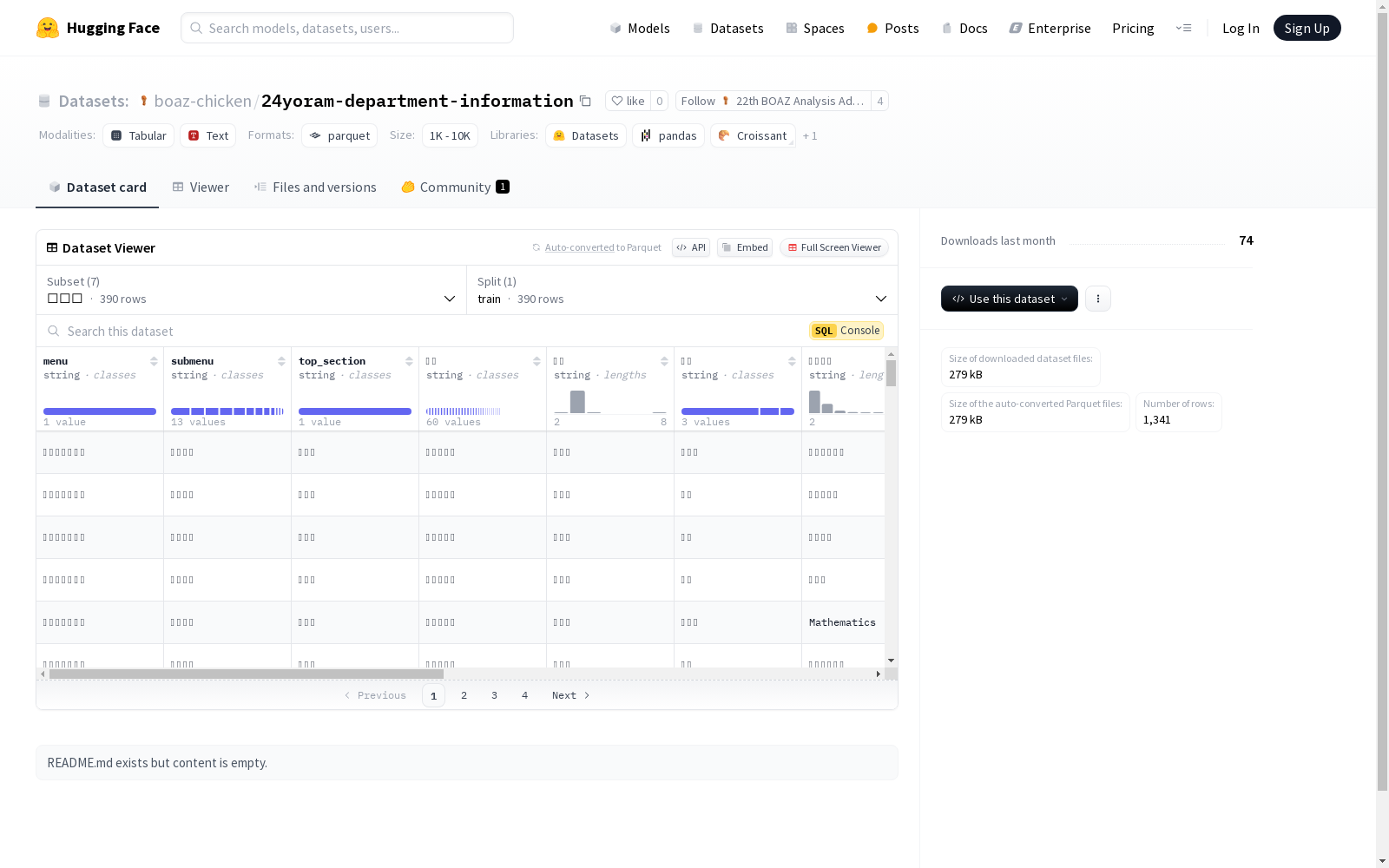This screenshot has height=868, width=1389.
Task: Click the follower count 4
Action: coord(880,102)
